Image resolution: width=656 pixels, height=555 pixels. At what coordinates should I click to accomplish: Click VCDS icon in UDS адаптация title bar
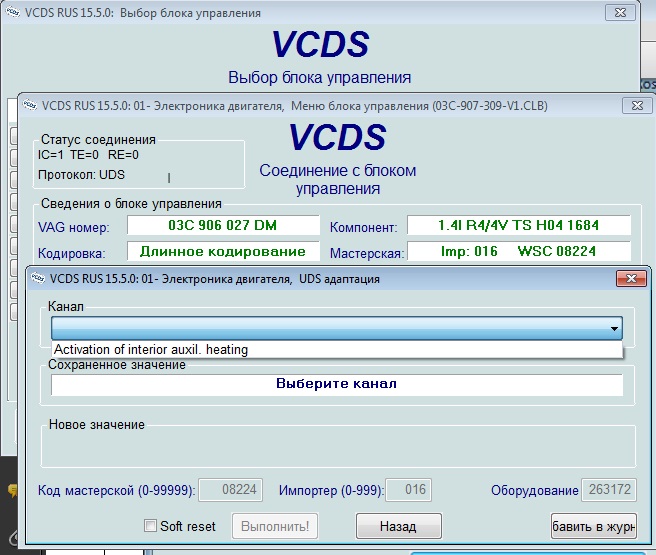38,278
